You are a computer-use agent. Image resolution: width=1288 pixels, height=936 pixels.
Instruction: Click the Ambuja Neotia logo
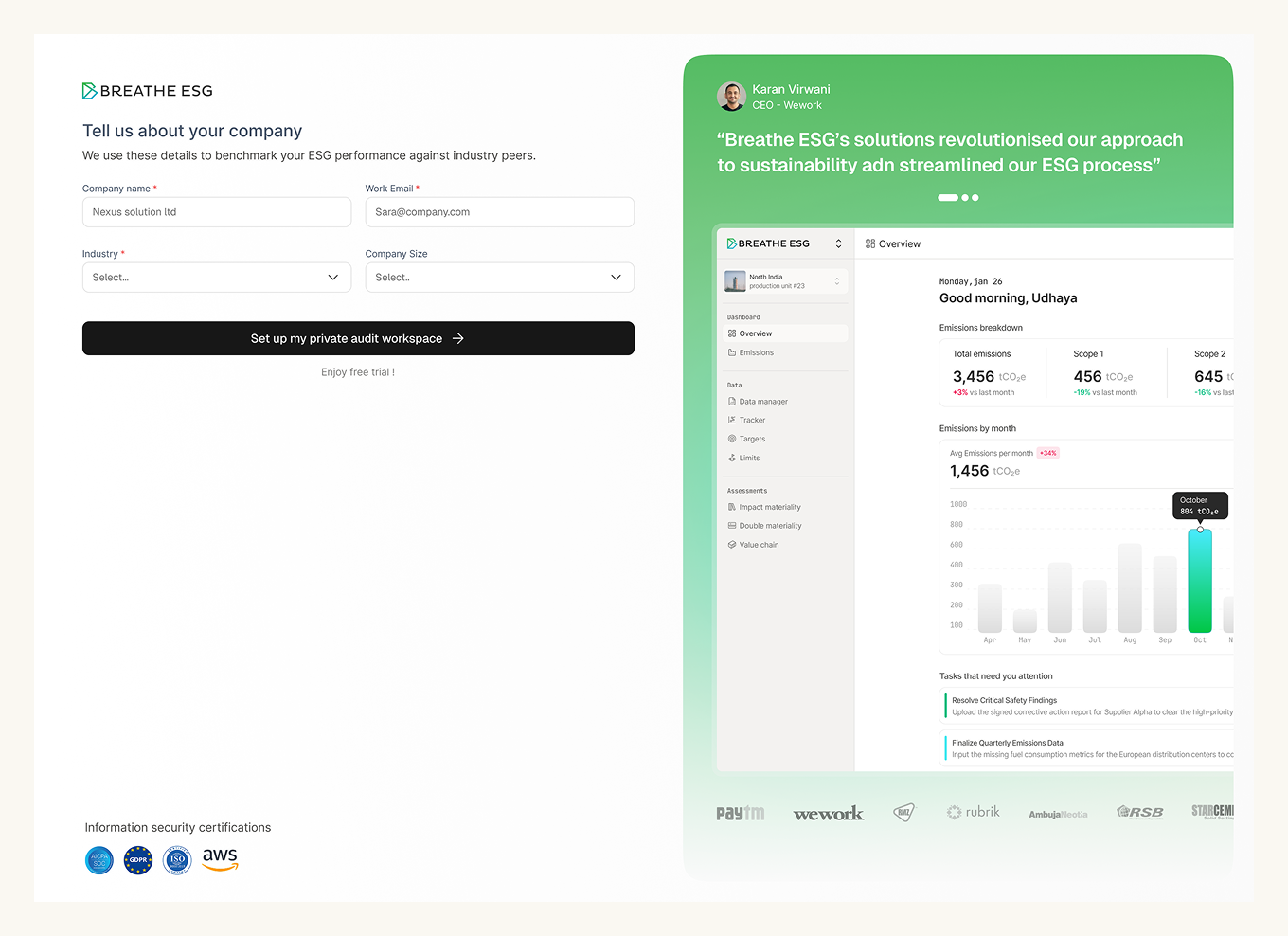(1059, 814)
